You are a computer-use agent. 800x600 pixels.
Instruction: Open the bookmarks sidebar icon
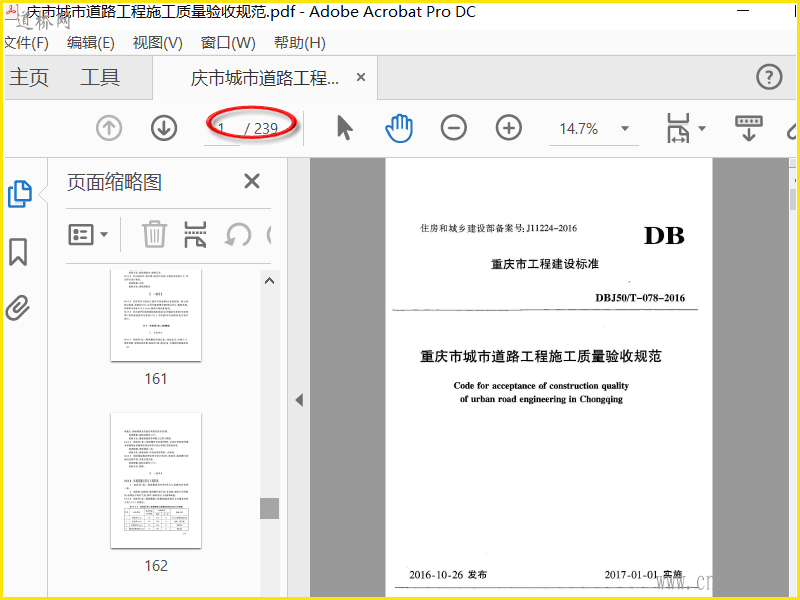point(18,252)
